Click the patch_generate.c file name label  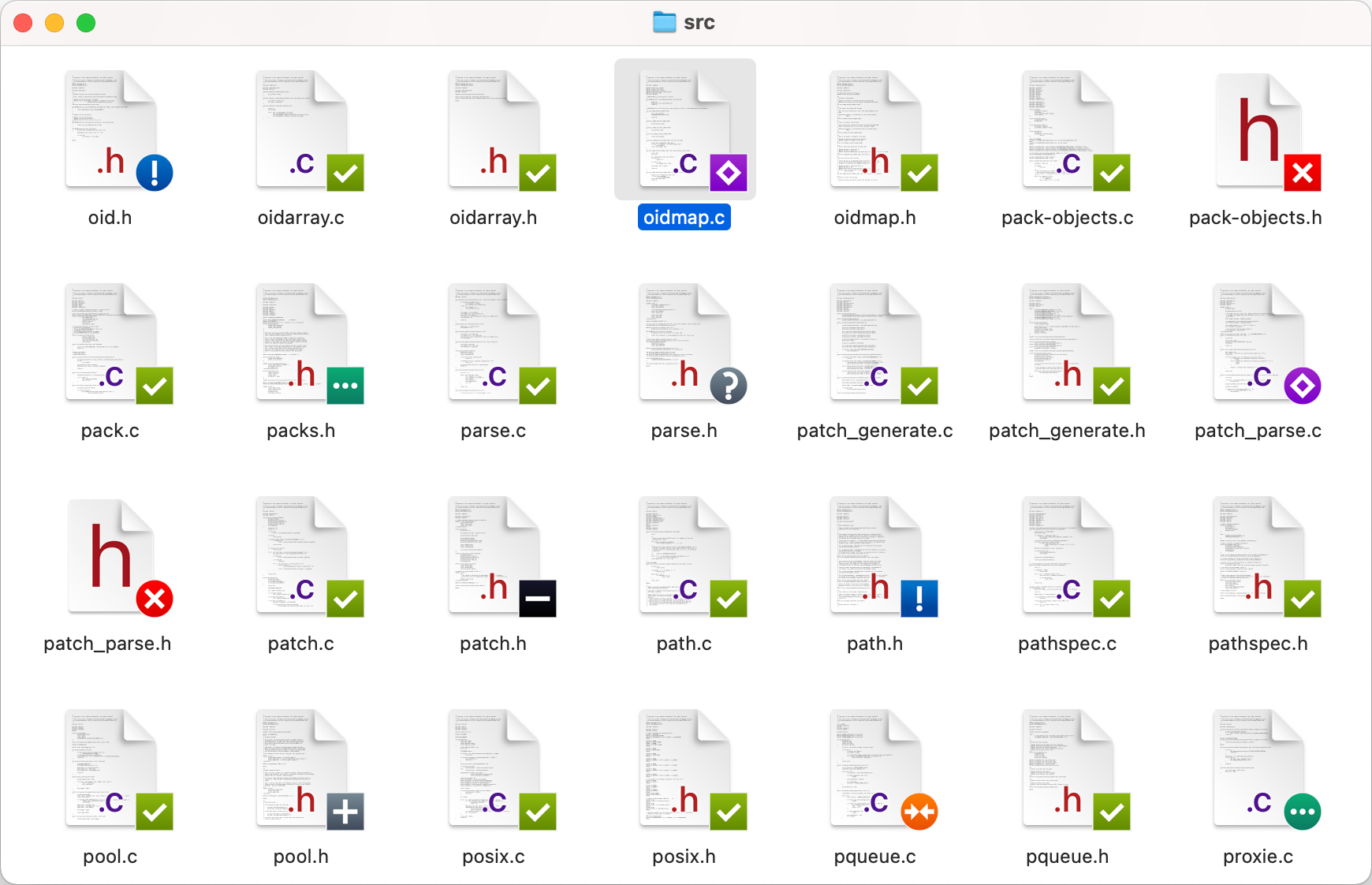pyautogui.click(x=875, y=431)
